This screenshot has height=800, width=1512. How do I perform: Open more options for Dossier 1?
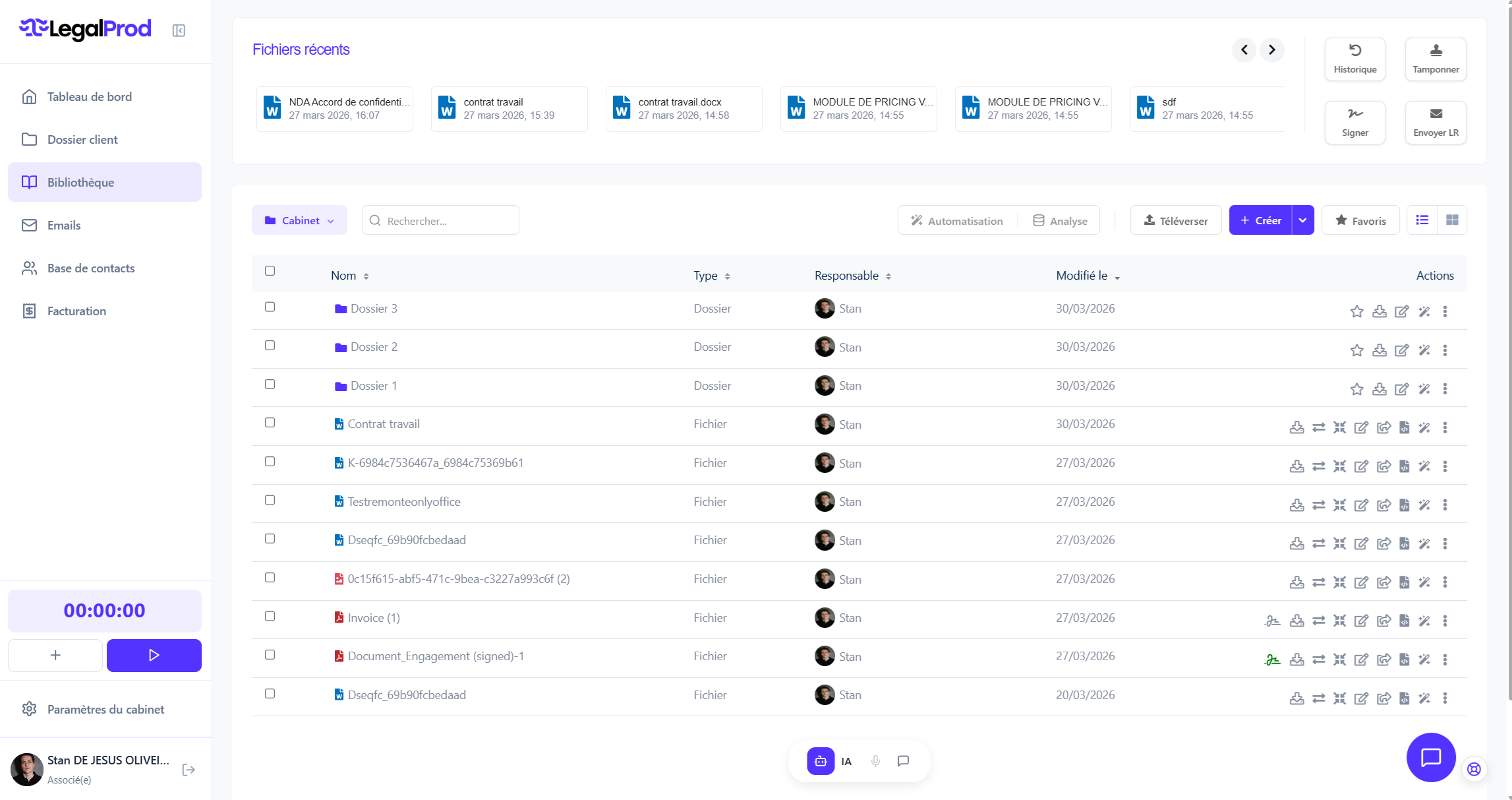point(1444,388)
